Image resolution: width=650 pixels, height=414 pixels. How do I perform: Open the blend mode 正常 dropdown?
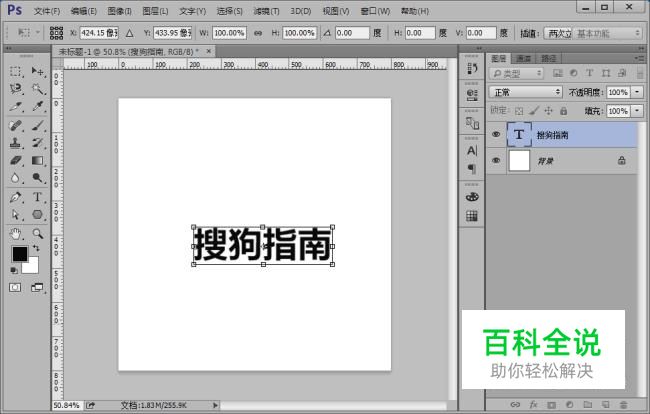(x=526, y=92)
